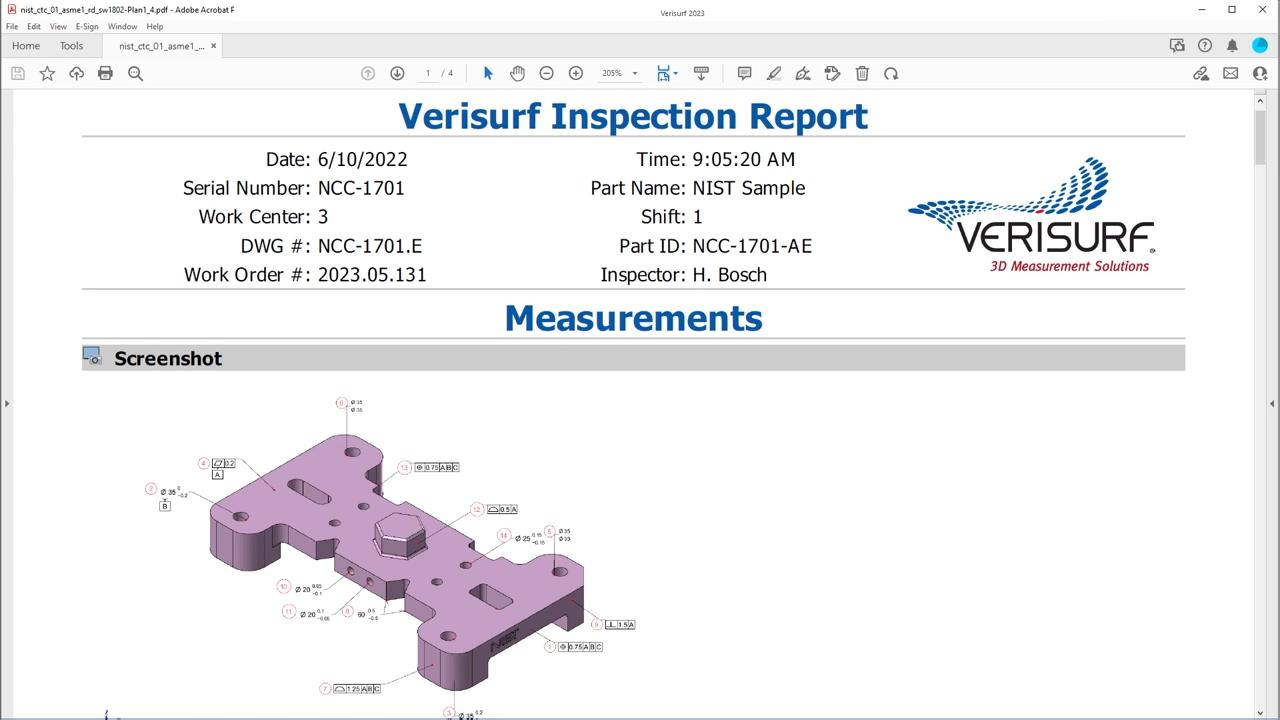Click the balloon 13 callout in drawing
The width and height of the screenshot is (1280, 720).
[x=404, y=467]
